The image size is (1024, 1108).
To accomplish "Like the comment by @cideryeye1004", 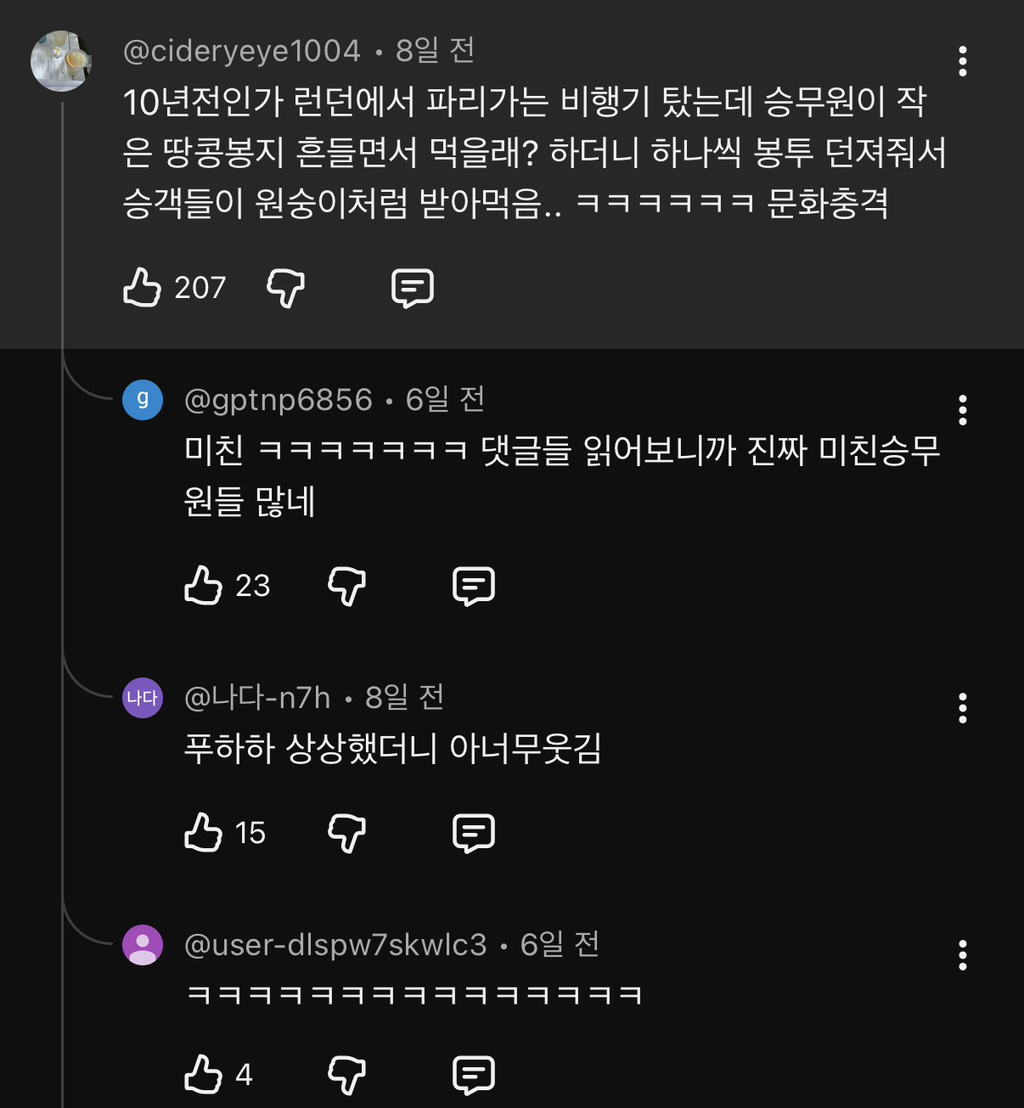I will pos(142,288).
